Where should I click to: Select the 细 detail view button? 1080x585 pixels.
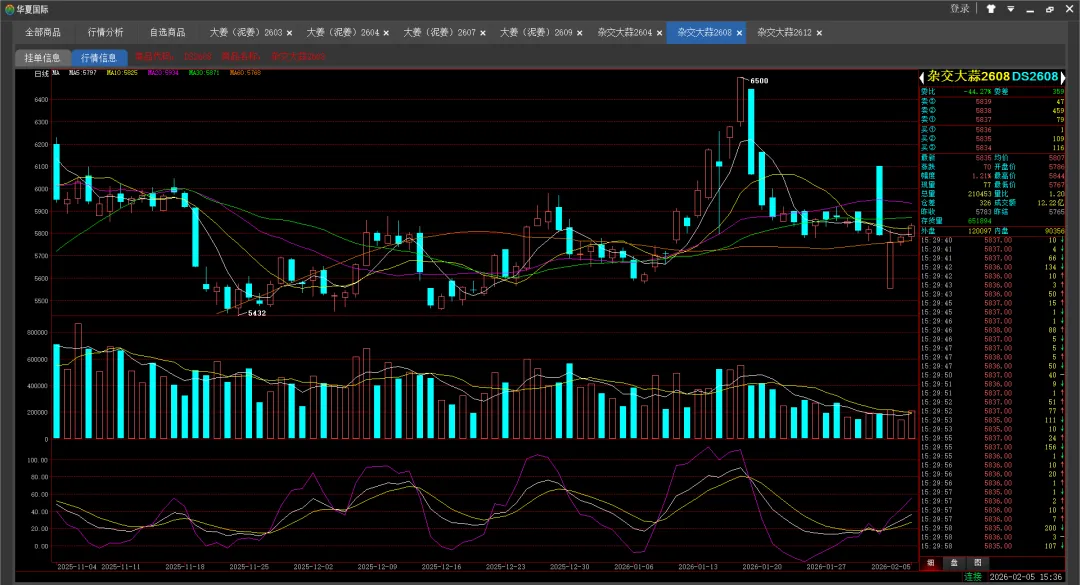tap(931, 563)
